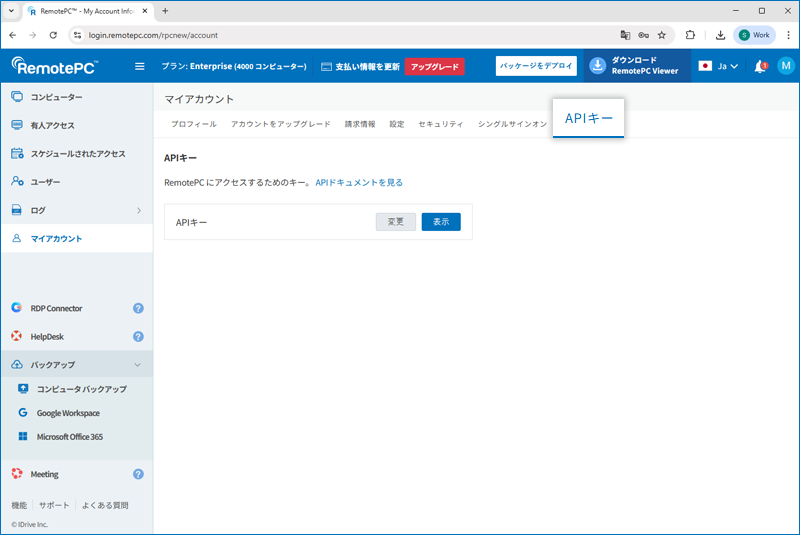Open コンピュータ バックアップ

(x=81, y=389)
